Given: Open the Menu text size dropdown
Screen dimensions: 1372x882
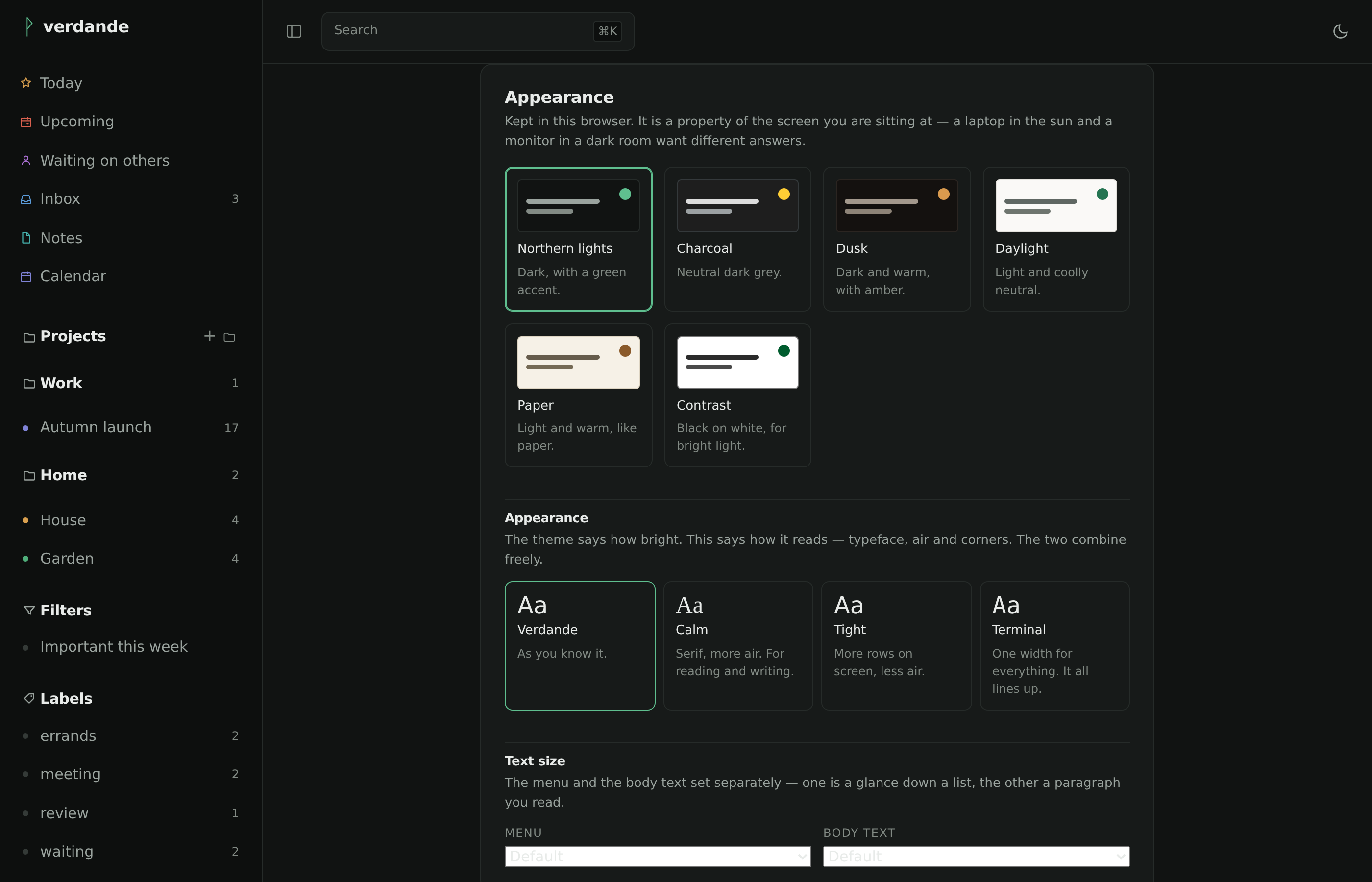Looking at the screenshot, I should [658, 856].
